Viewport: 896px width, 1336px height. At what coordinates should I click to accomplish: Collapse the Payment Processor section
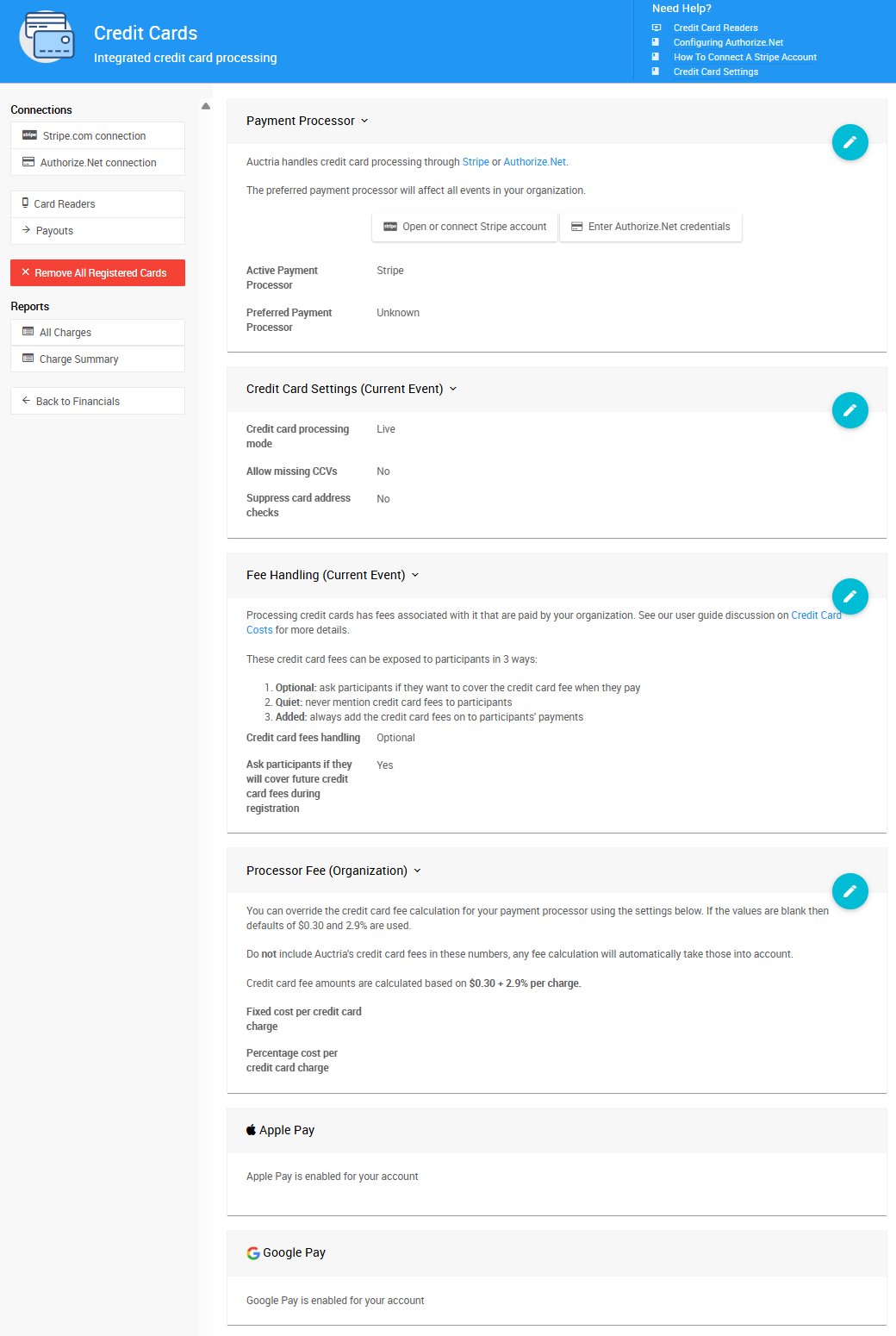(x=365, y=121)
